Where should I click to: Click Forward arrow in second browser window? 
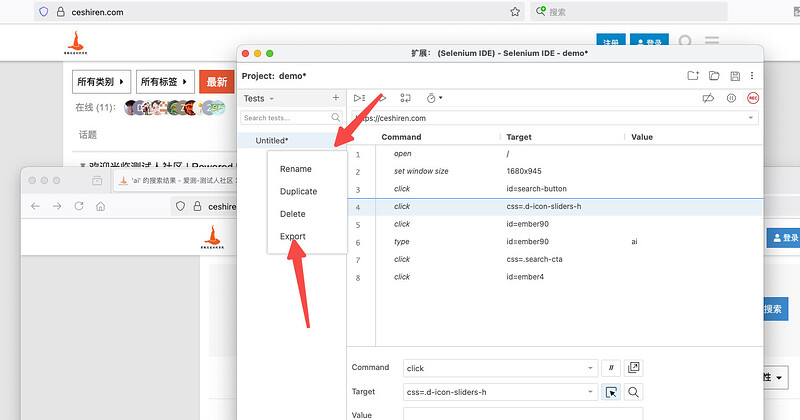tap(57, 206)
